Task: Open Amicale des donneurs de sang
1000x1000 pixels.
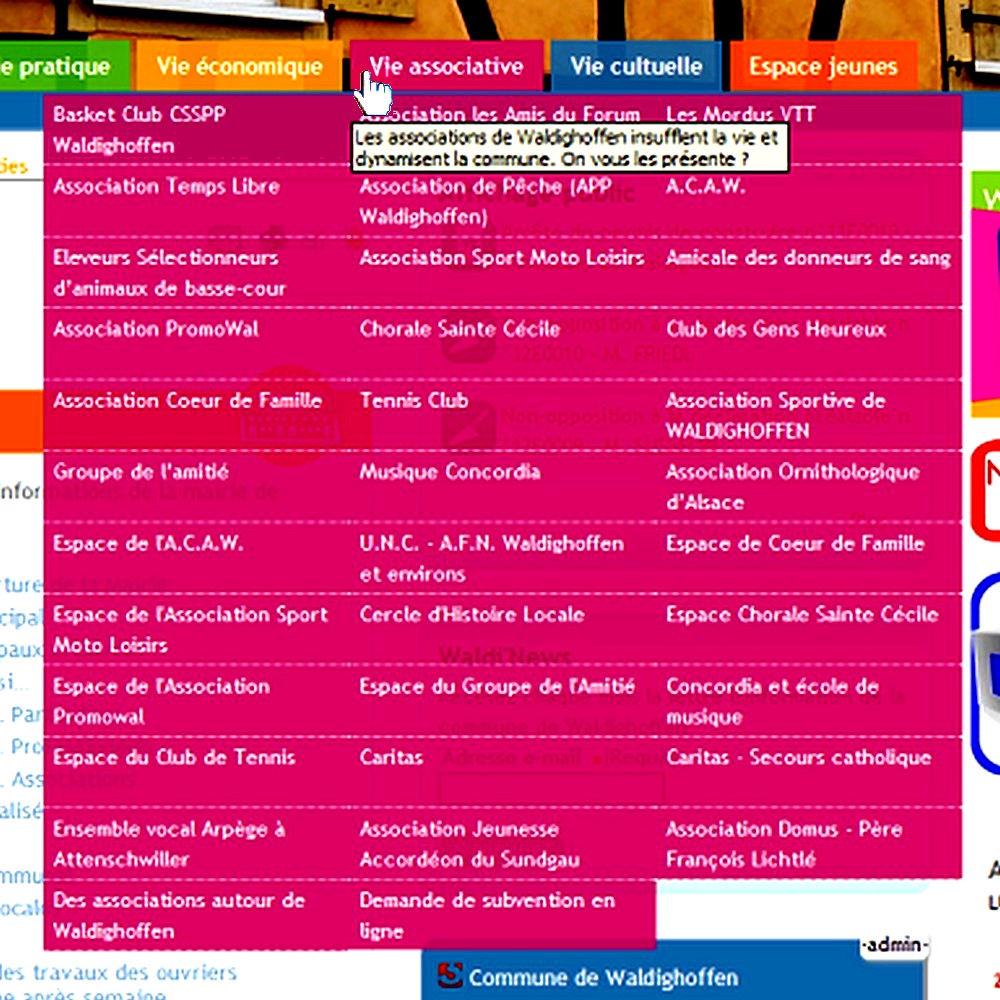Action: click(808, 258)
